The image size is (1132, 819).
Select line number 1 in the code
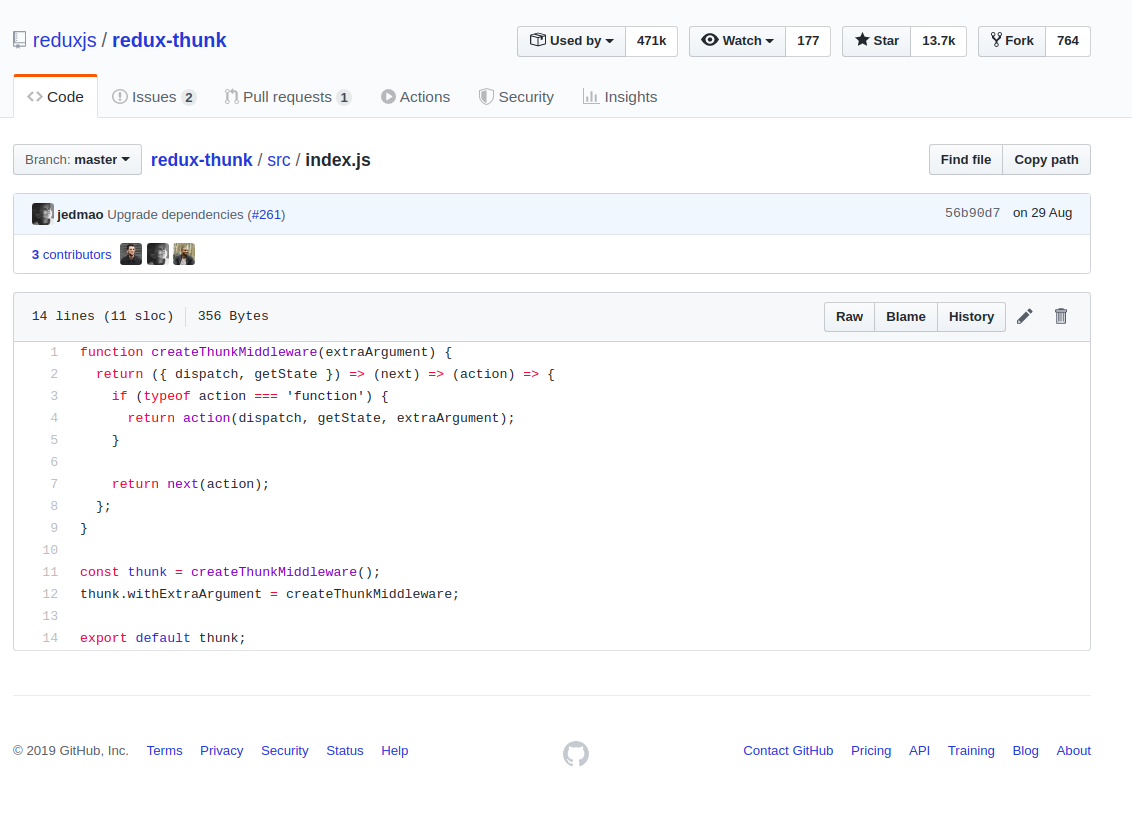click(54, 352)
